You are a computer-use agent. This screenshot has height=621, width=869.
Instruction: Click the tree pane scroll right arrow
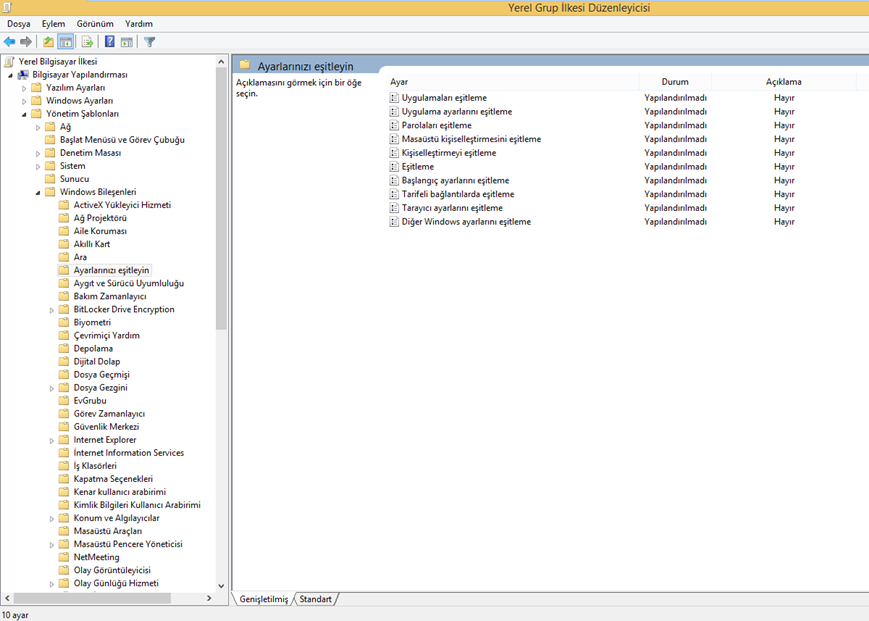coord(209,598)
